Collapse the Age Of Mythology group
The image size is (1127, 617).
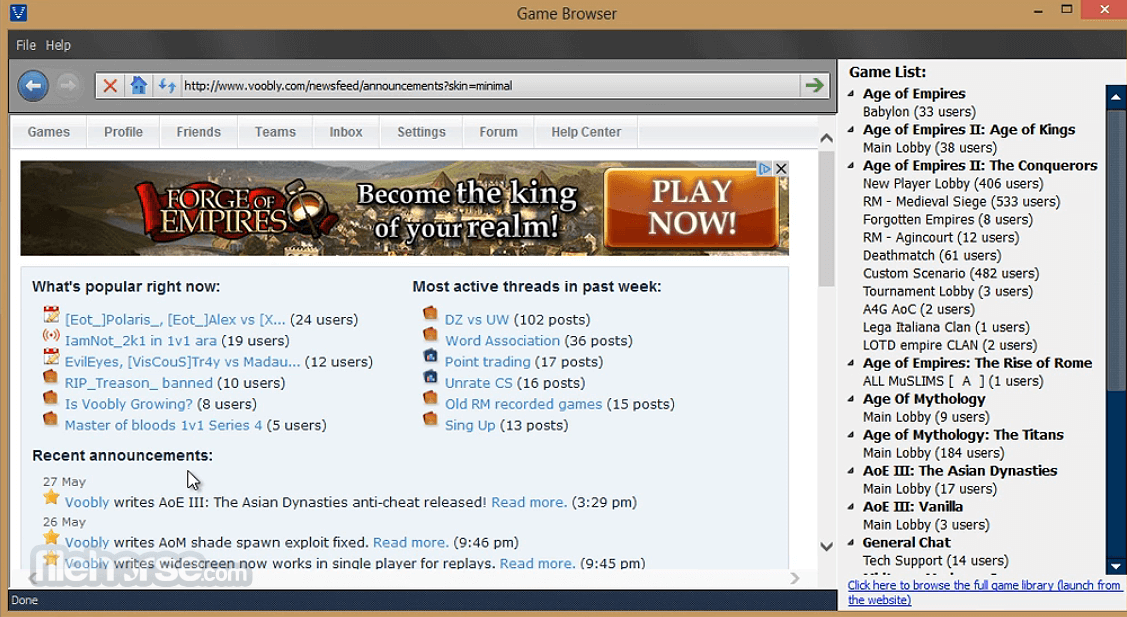851,399
